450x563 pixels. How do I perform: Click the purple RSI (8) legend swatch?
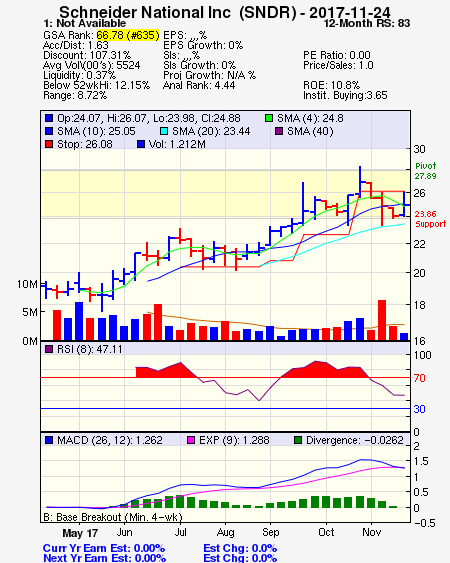pos(49,349)
